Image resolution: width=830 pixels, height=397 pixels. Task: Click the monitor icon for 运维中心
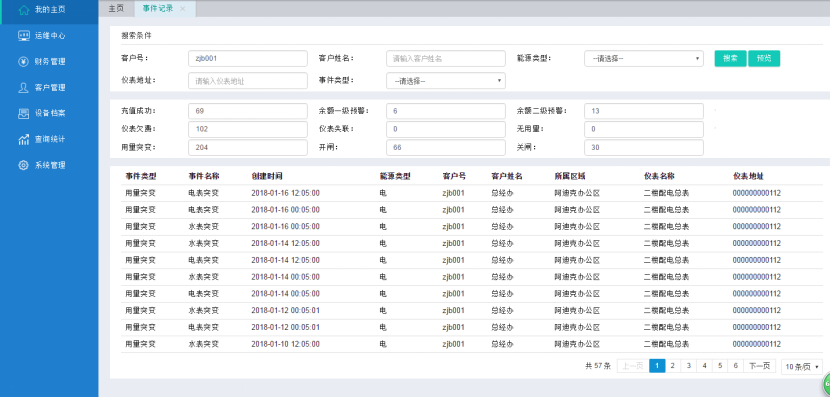click(x=23, y=35)
